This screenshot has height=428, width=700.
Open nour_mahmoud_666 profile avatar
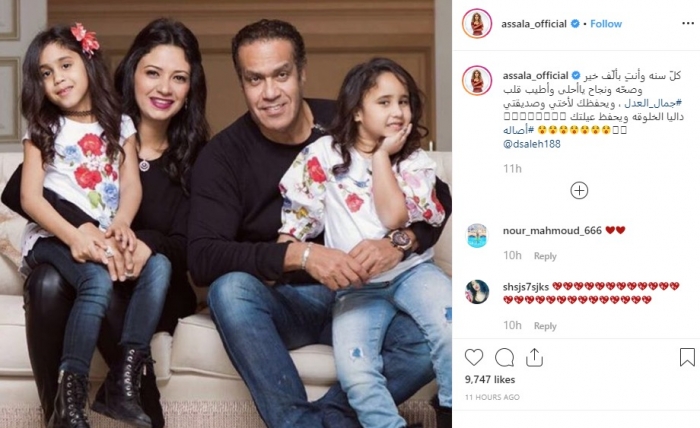477,236
